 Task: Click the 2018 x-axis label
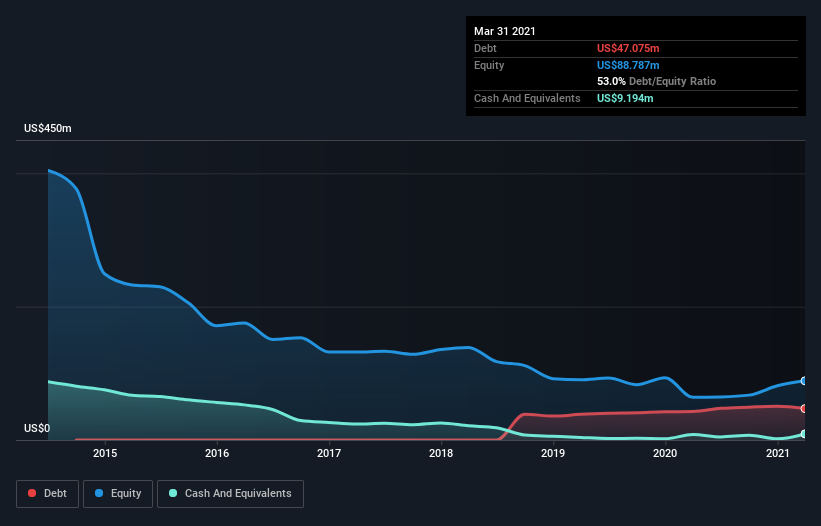pos(441,453)
